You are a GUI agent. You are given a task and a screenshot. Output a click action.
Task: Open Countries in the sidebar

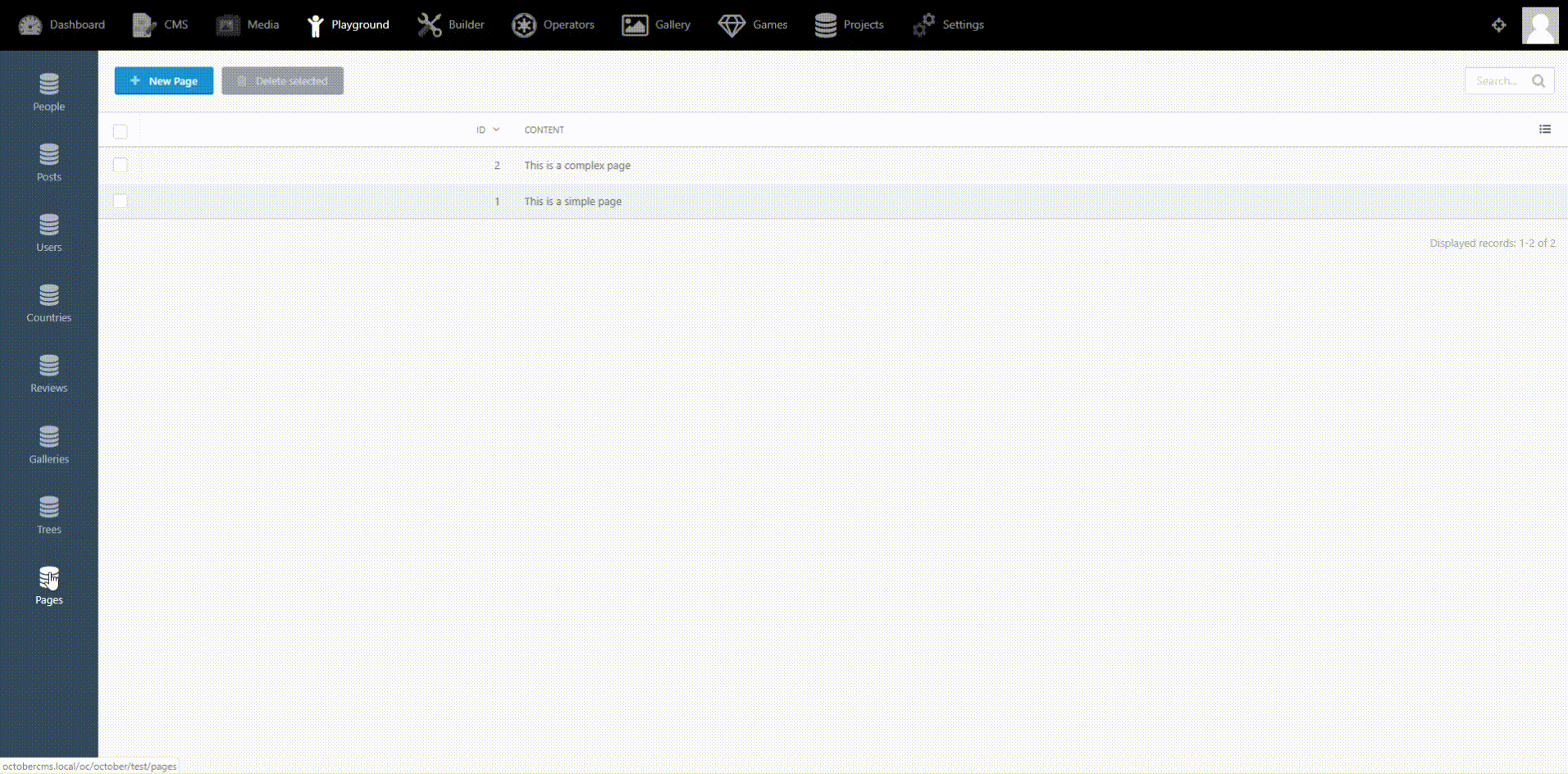click(49, 304)
